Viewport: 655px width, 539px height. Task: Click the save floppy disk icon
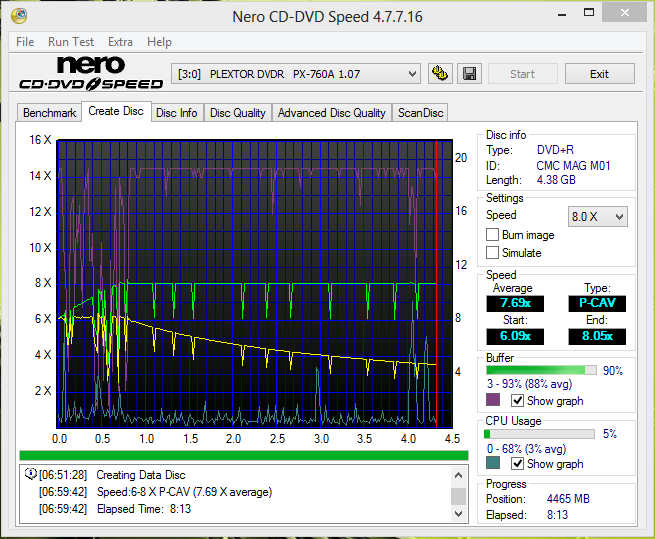[470, 74]
